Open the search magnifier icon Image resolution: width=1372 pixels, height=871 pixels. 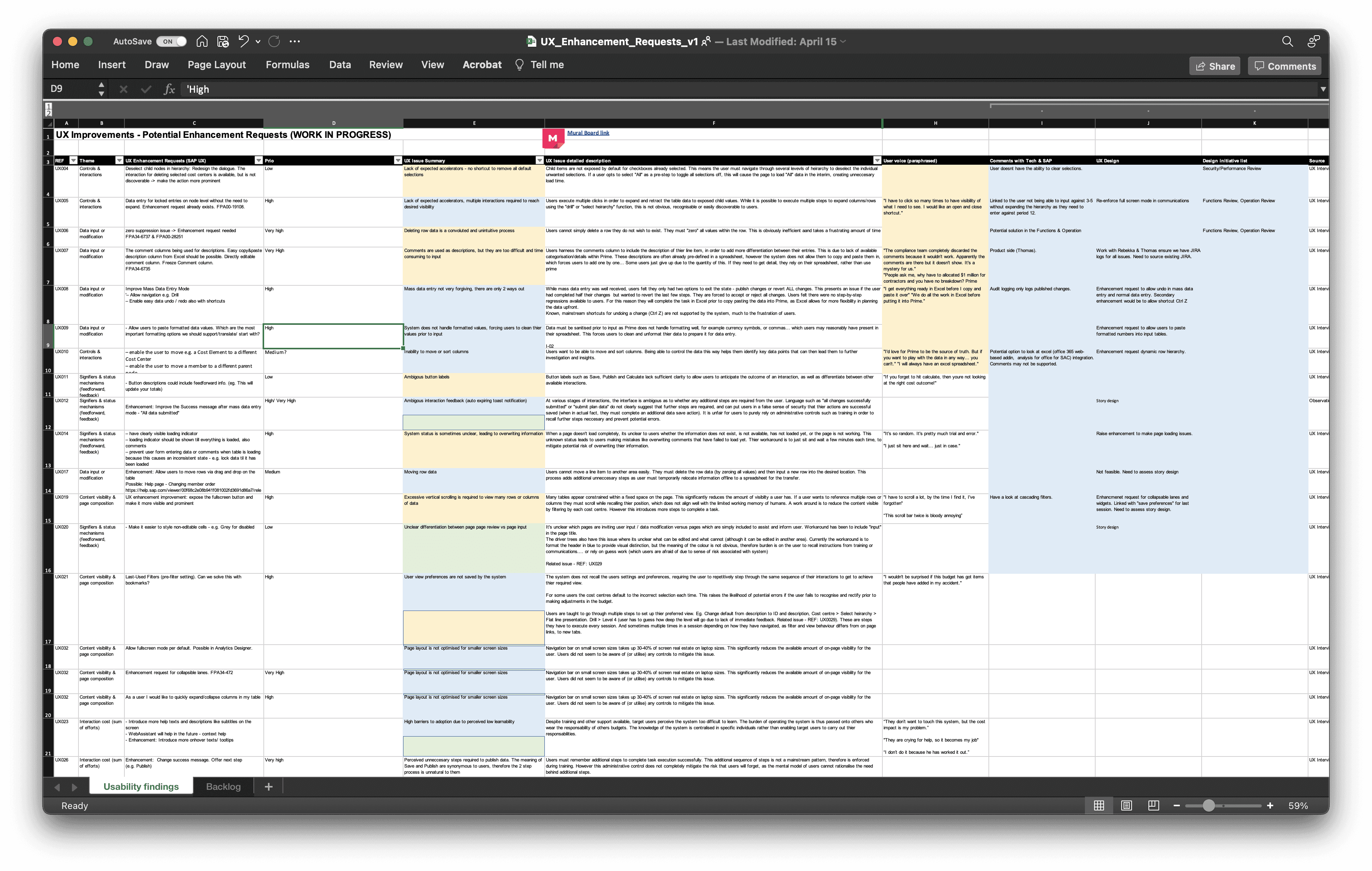click(1287, 42)
